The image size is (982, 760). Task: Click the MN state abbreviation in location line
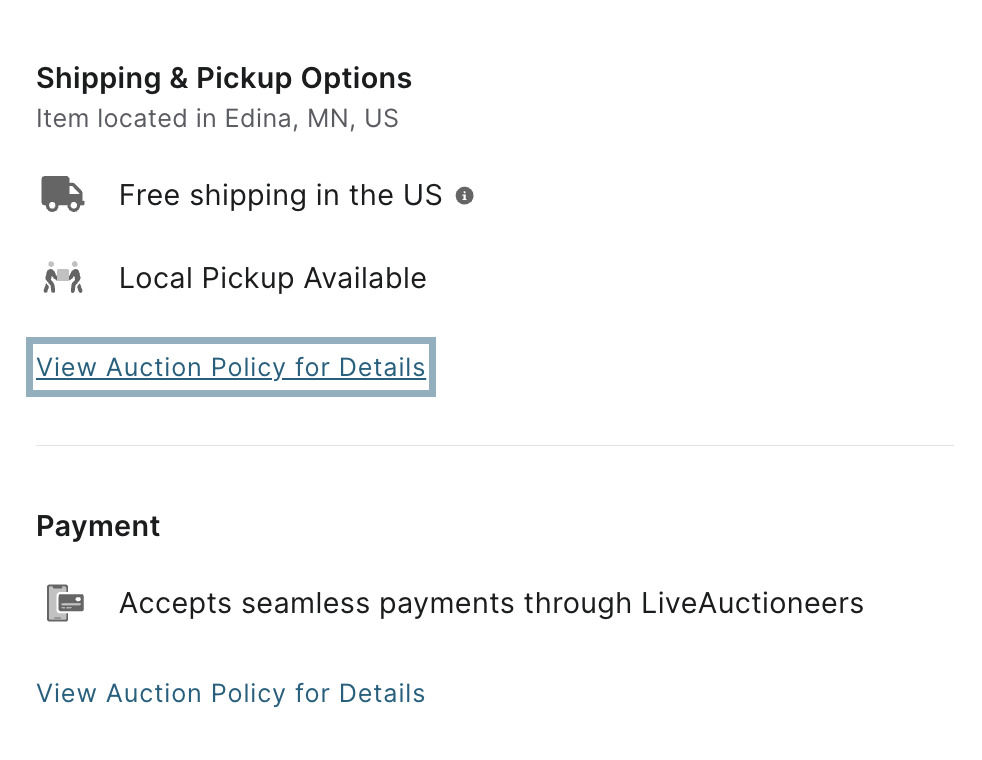click(x=328, y=118)
